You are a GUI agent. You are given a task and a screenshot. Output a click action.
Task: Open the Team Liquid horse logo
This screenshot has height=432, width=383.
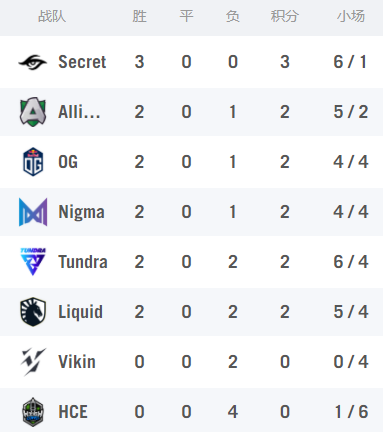click(x=33, y=312)
